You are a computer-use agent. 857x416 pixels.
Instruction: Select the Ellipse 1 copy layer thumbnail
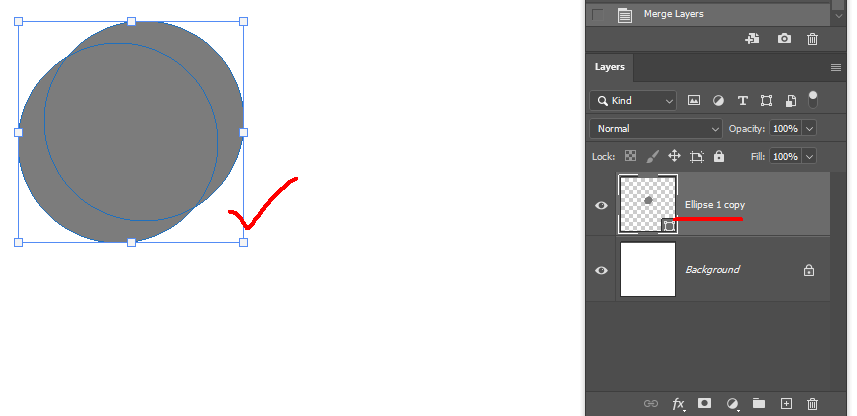coord(648,204)
